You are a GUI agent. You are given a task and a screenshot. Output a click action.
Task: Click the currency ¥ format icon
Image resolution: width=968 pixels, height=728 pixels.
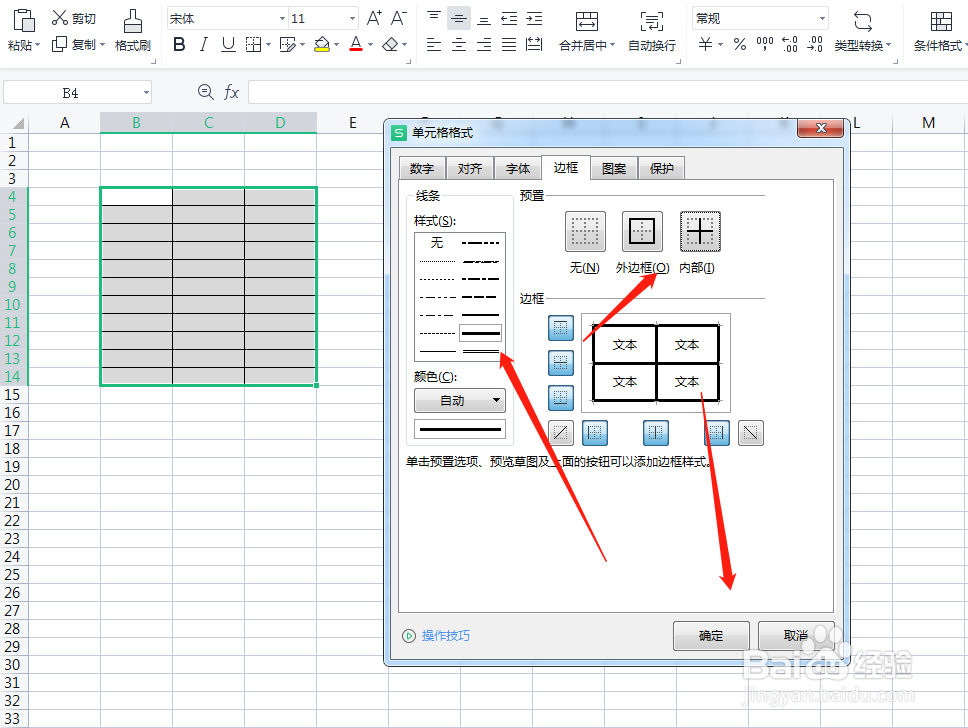pos(706,44)
